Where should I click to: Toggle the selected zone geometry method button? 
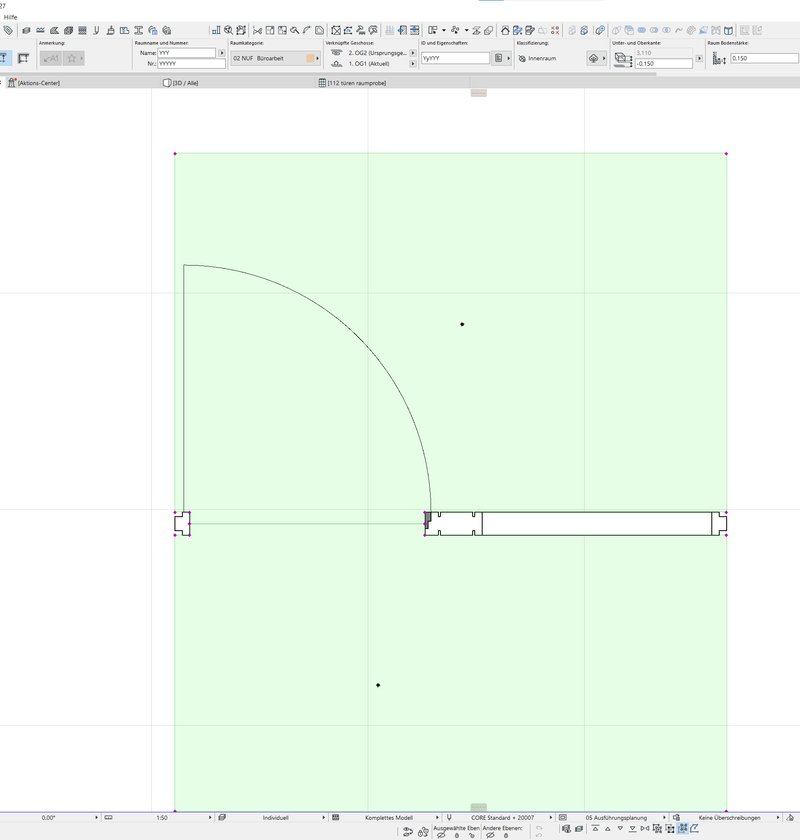4,58
